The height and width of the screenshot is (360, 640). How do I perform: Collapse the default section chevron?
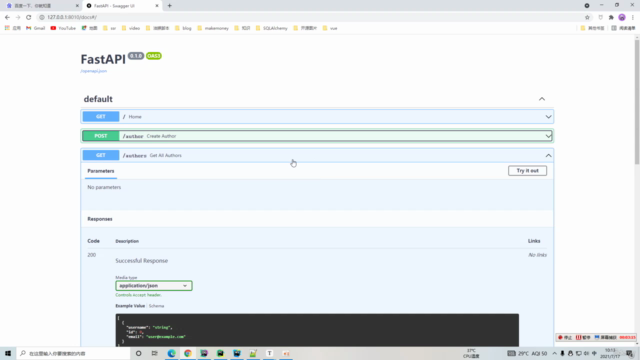(x=542, y=99)
